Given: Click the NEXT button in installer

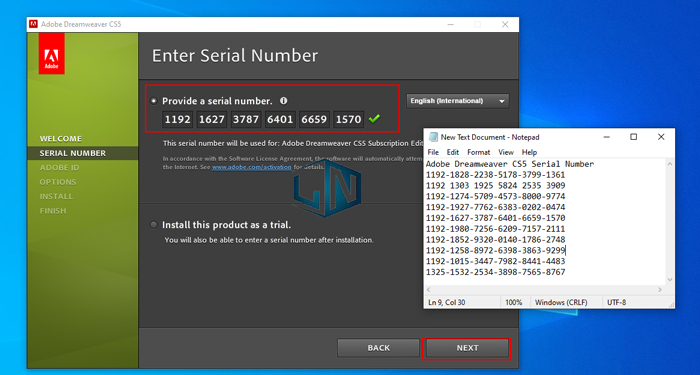Looking at the screenshot, I should (x=467, y=348).
